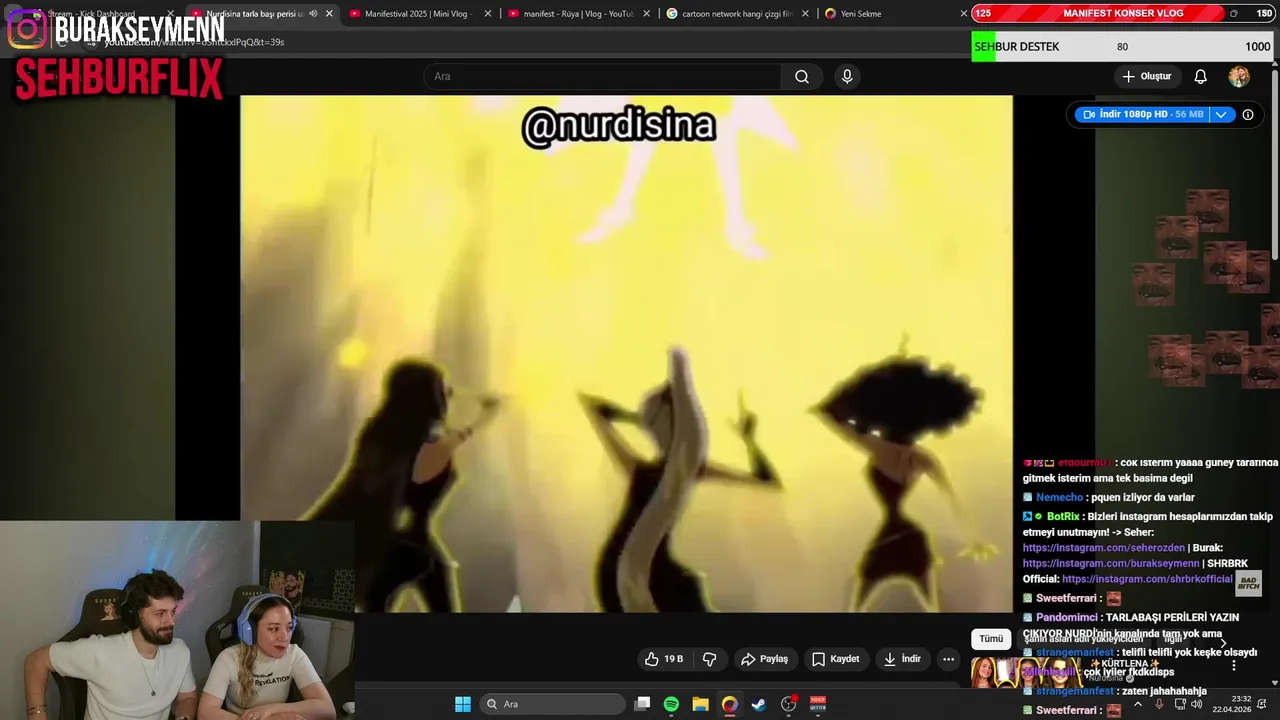
Task: Open Steam from the taskbar
Action: coord(759,704)
